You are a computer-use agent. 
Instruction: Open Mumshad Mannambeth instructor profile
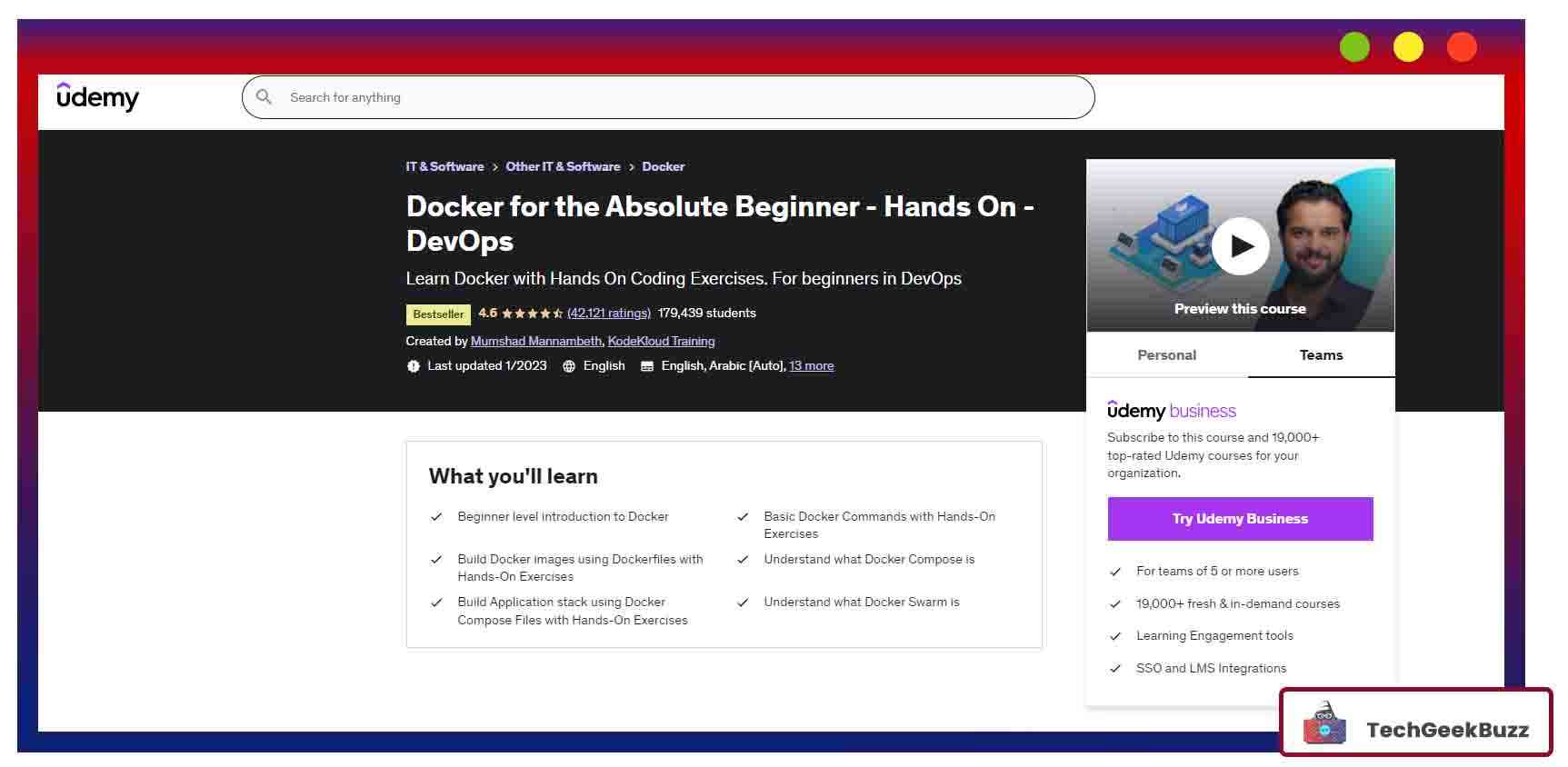535,342
